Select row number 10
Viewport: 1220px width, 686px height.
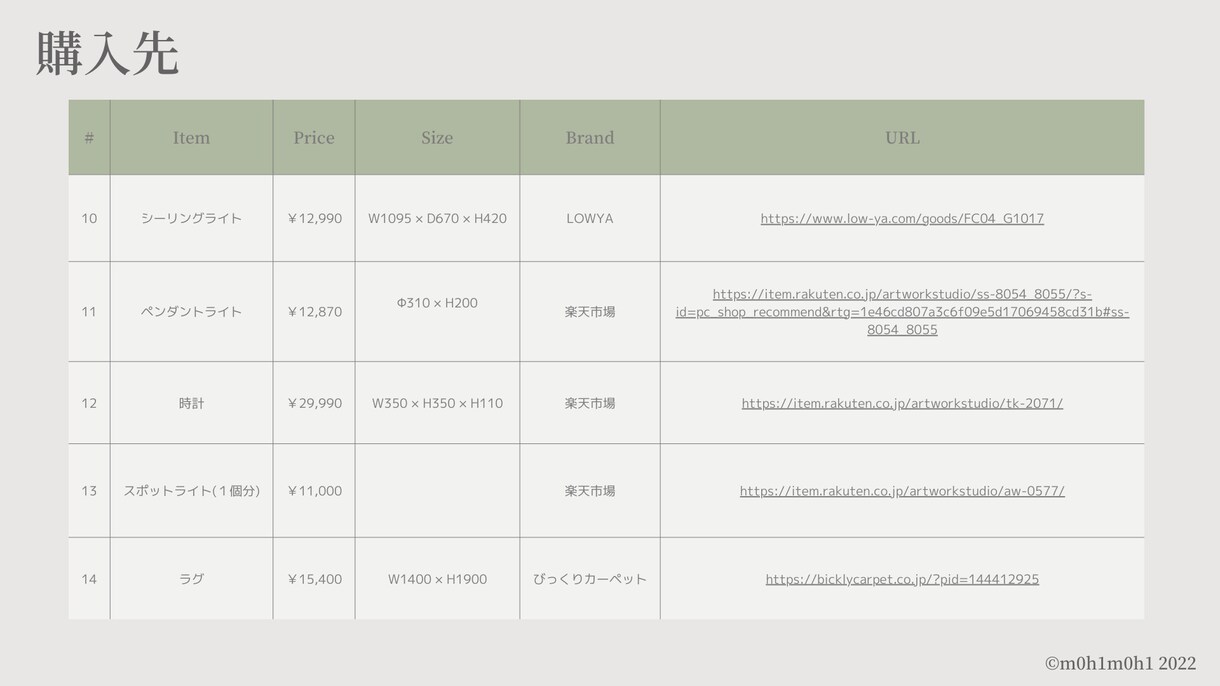coord(89,218)
